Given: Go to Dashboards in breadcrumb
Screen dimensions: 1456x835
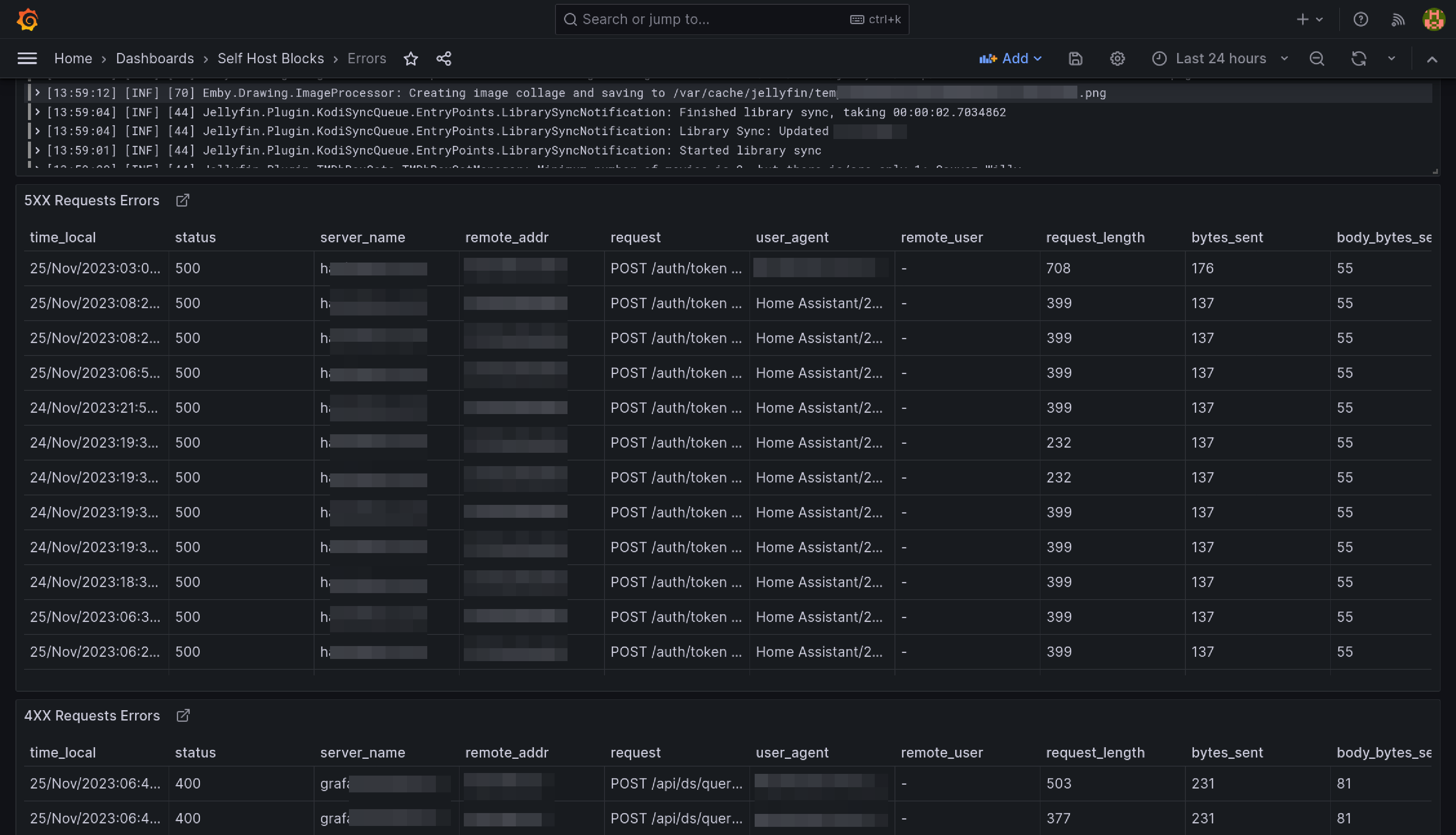Looking at the screenshot, I should coord(155,59).
